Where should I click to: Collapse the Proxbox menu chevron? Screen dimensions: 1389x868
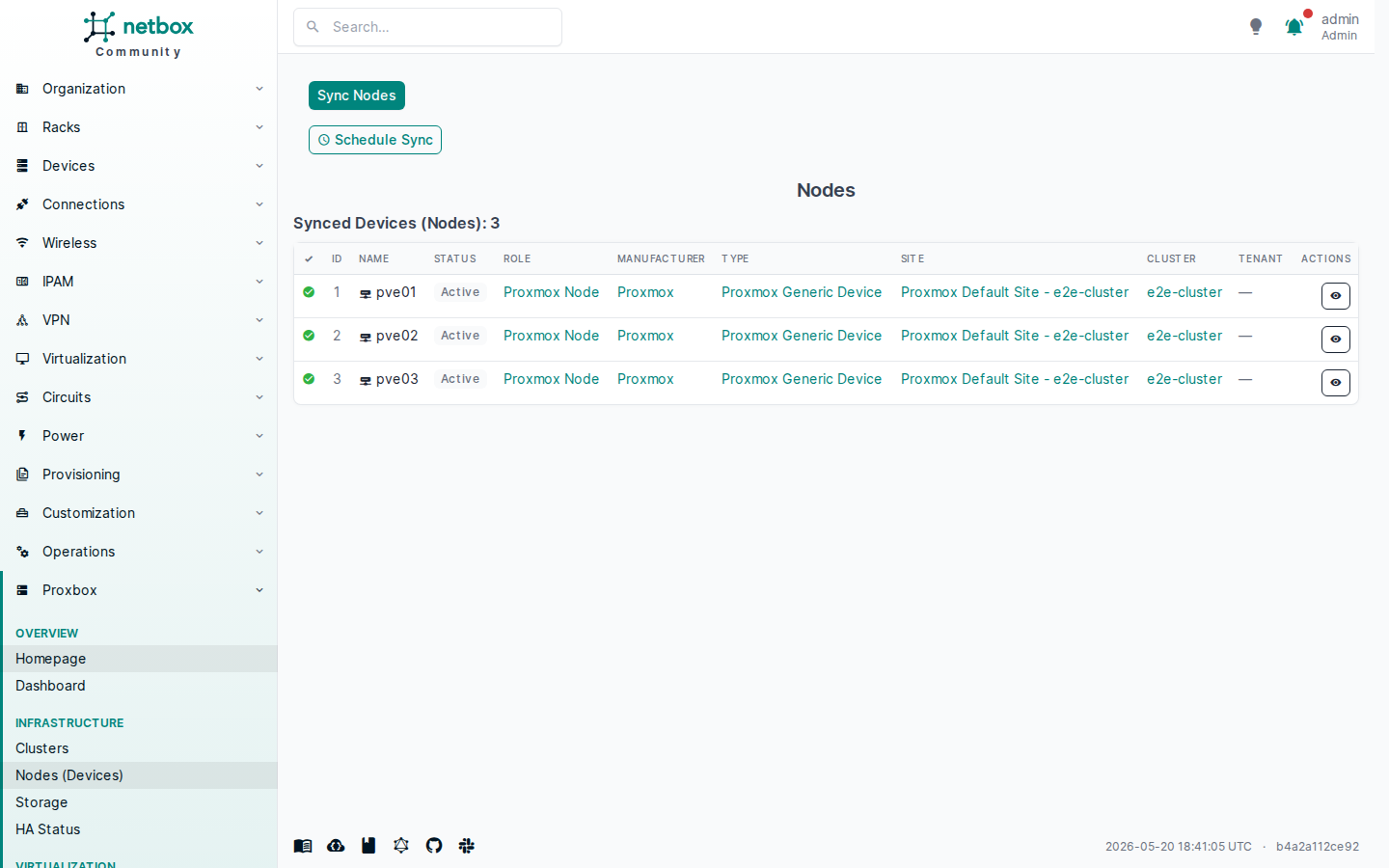pos(259,590)
